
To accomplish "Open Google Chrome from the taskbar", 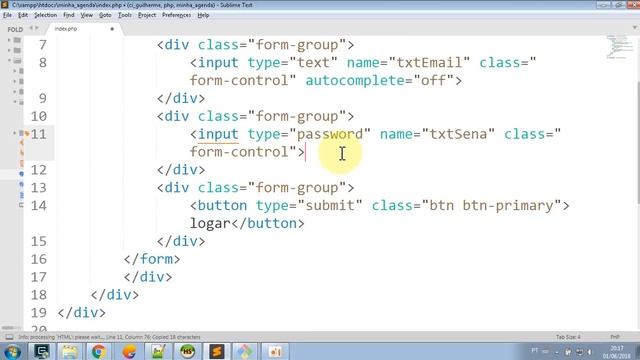I will pyautogui.click(x=99, y=352).
